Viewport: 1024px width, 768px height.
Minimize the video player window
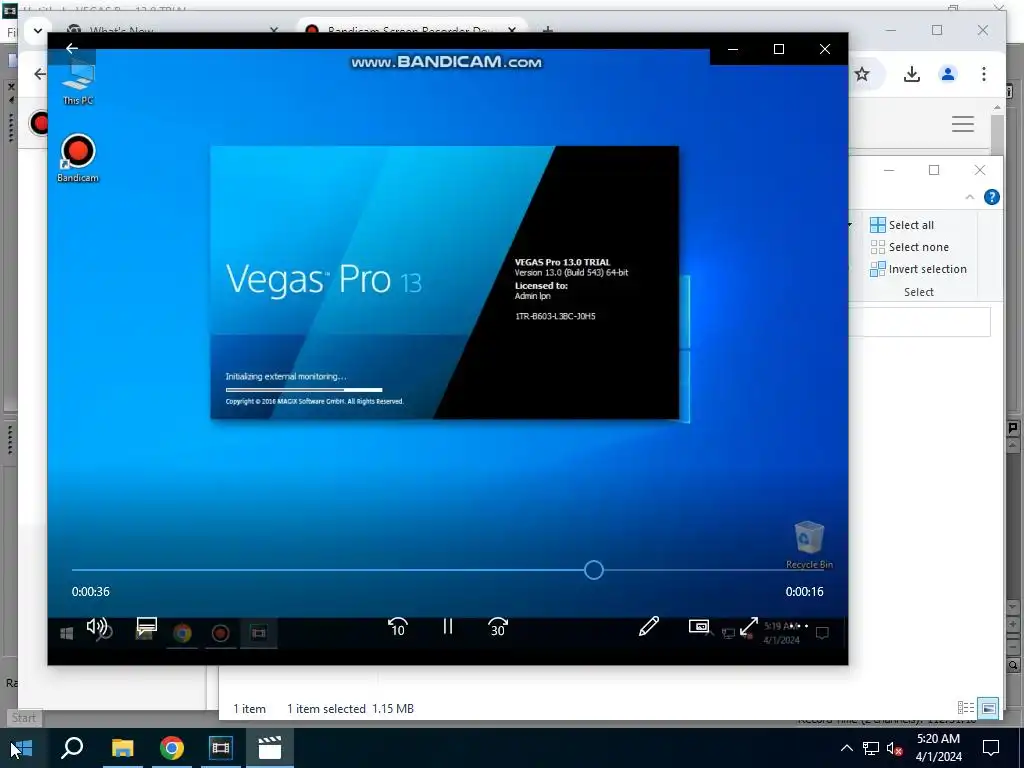coord(733,49)
